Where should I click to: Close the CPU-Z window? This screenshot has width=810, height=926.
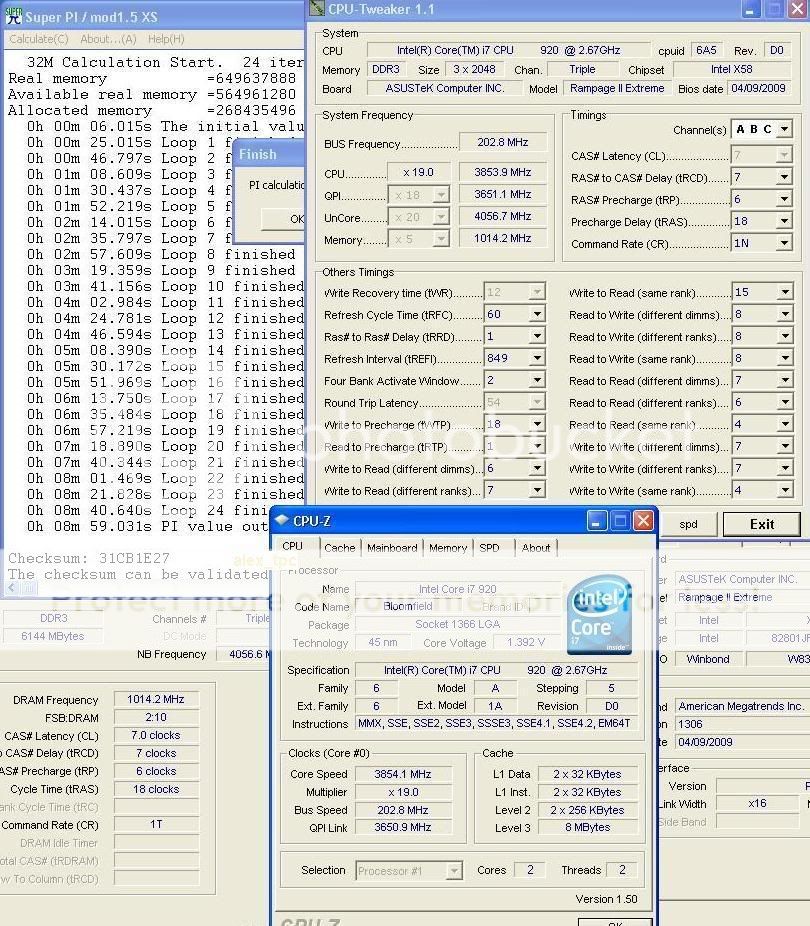coord(643,521)
